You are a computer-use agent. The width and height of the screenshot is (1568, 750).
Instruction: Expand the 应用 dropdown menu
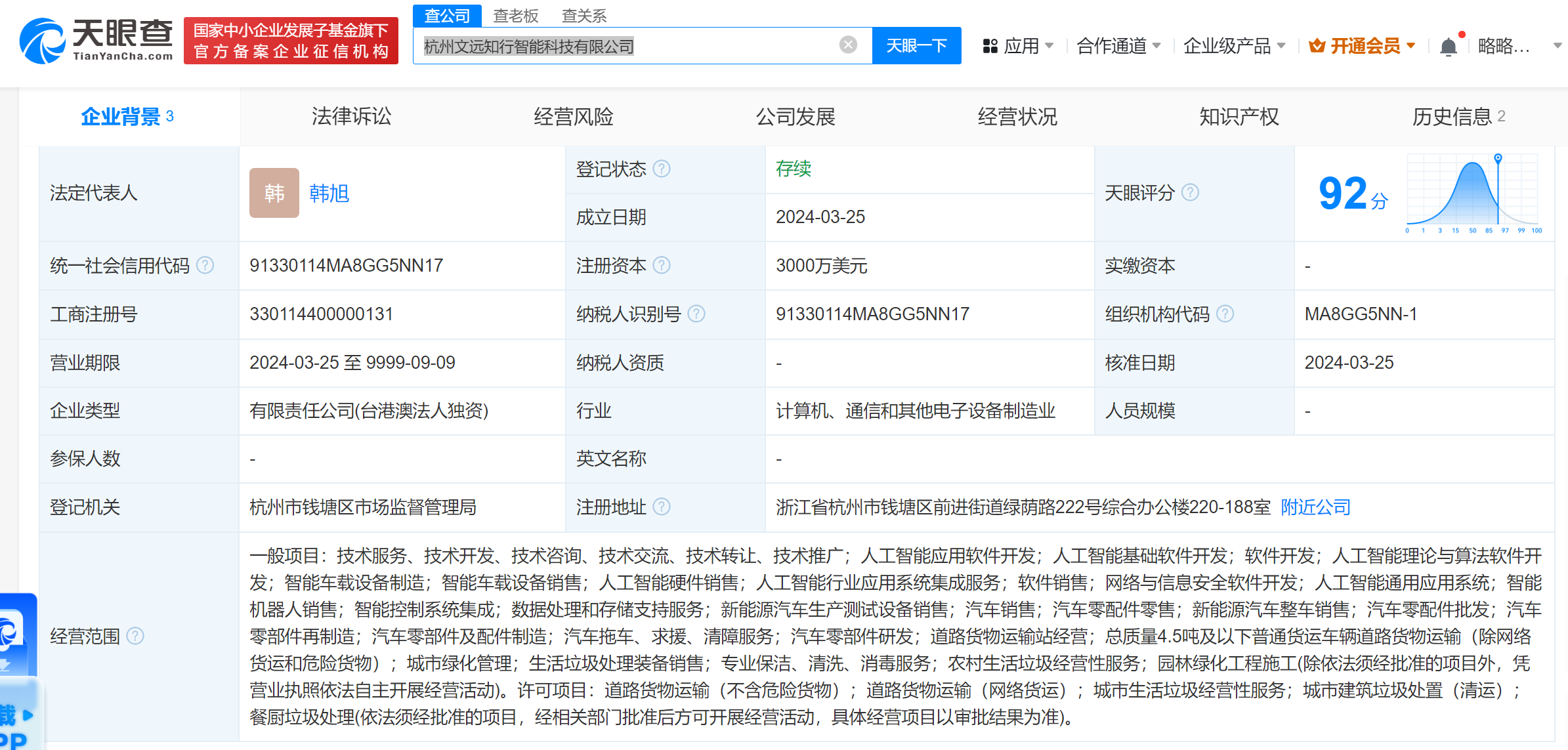pyautogui.click(x=1018, y=46)
